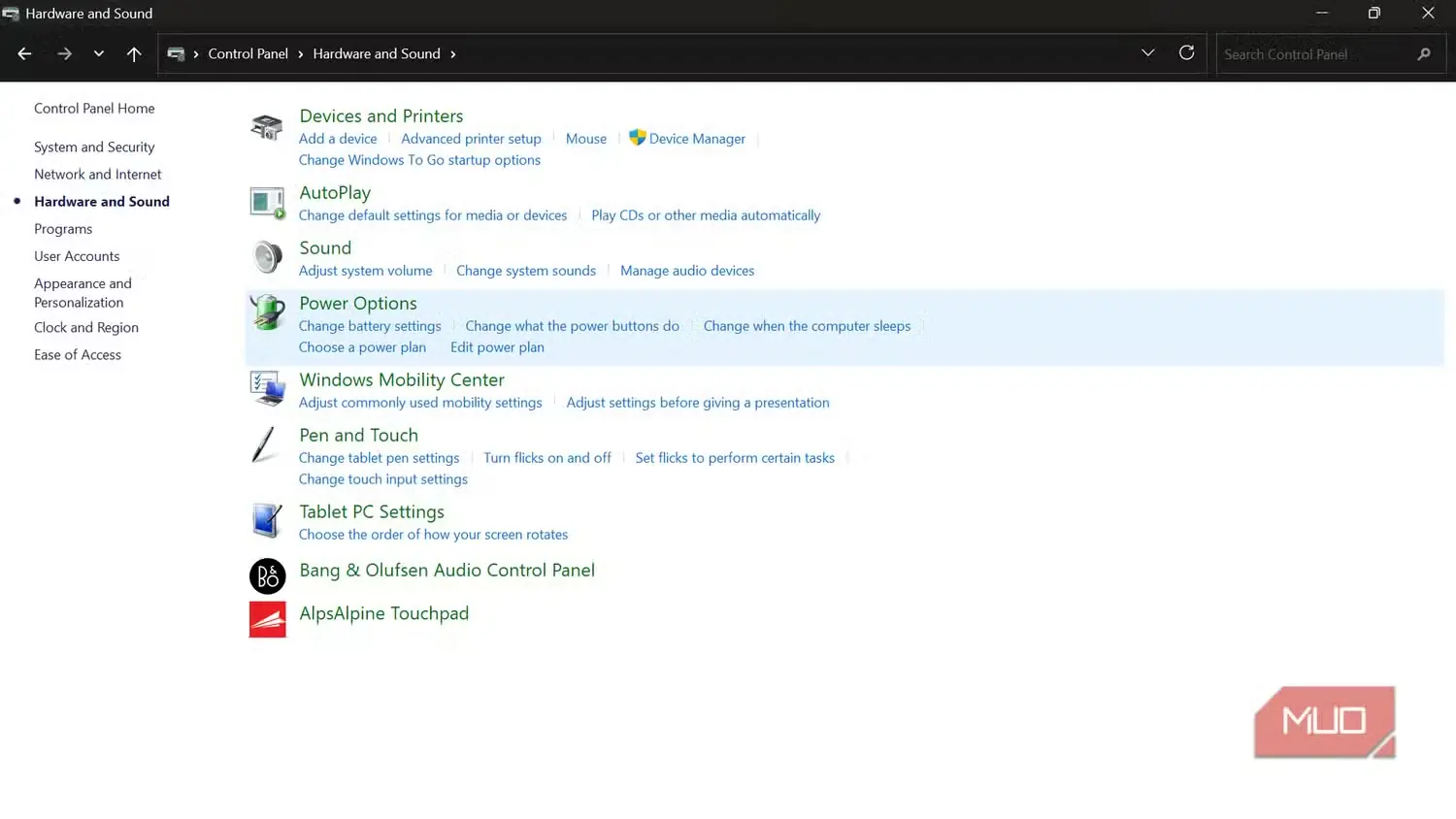This screenshot has height=819, width=1456.
Task: Click Edit power plan
Action: point(497,347)
